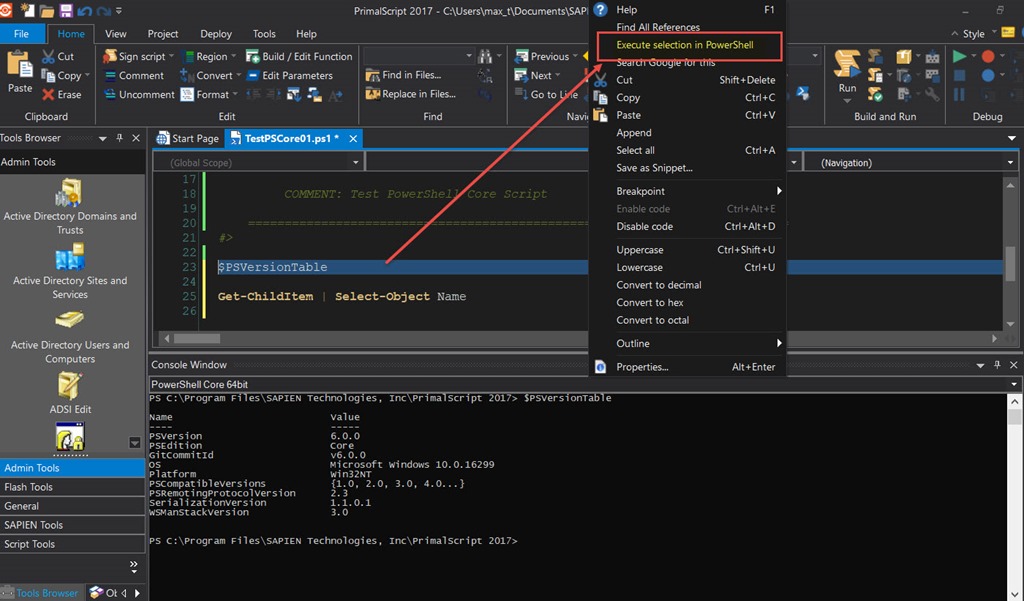Select the Script Tools category
This screenshot has height=601, width=1024.
[72, 544]
